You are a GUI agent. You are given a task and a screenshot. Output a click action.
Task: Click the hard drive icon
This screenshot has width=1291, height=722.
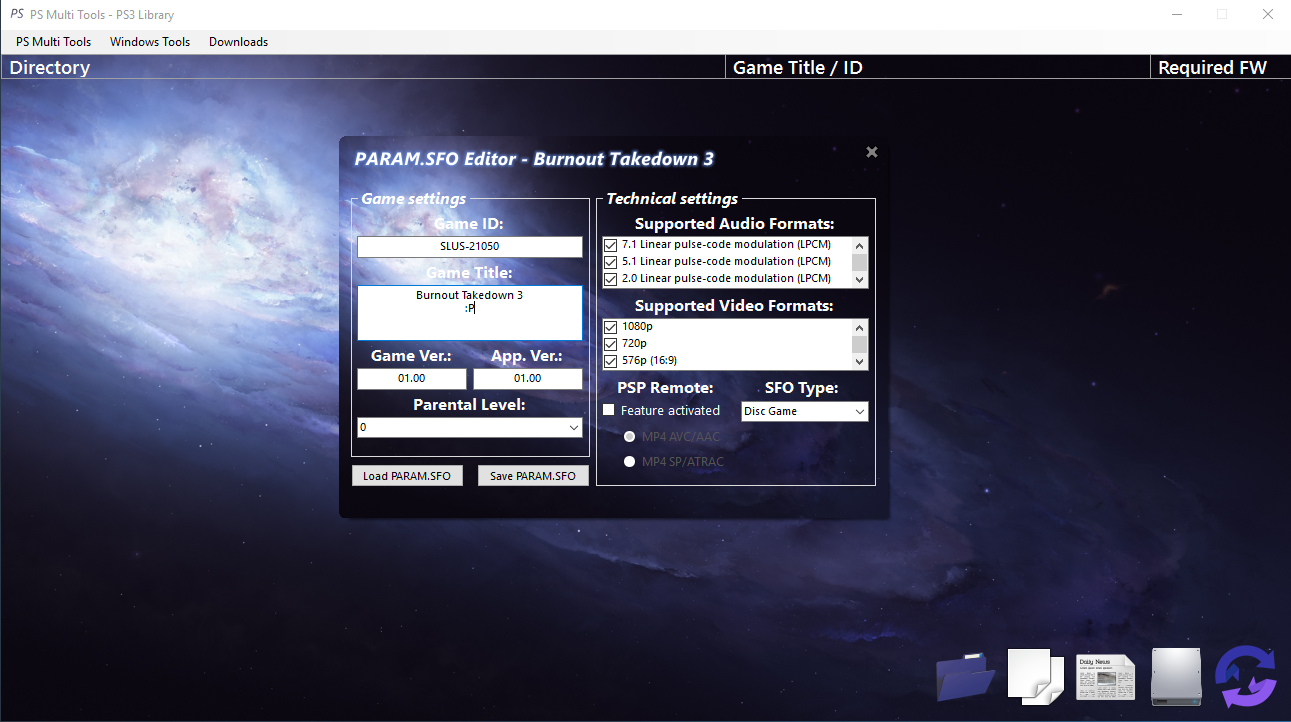pyautogui.click(x=1175, y=676)
